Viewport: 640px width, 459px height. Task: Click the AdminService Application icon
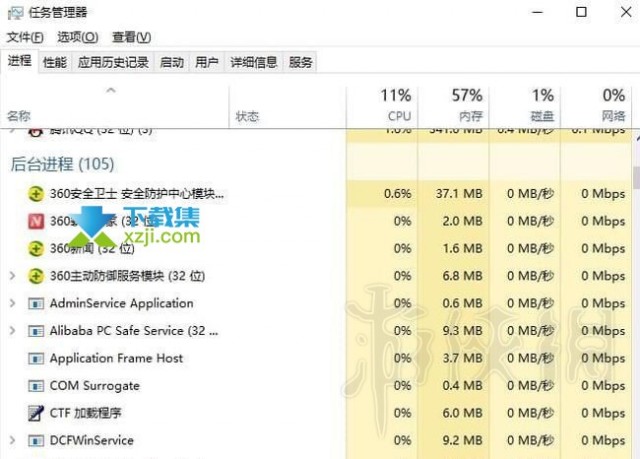pos(36,304)
